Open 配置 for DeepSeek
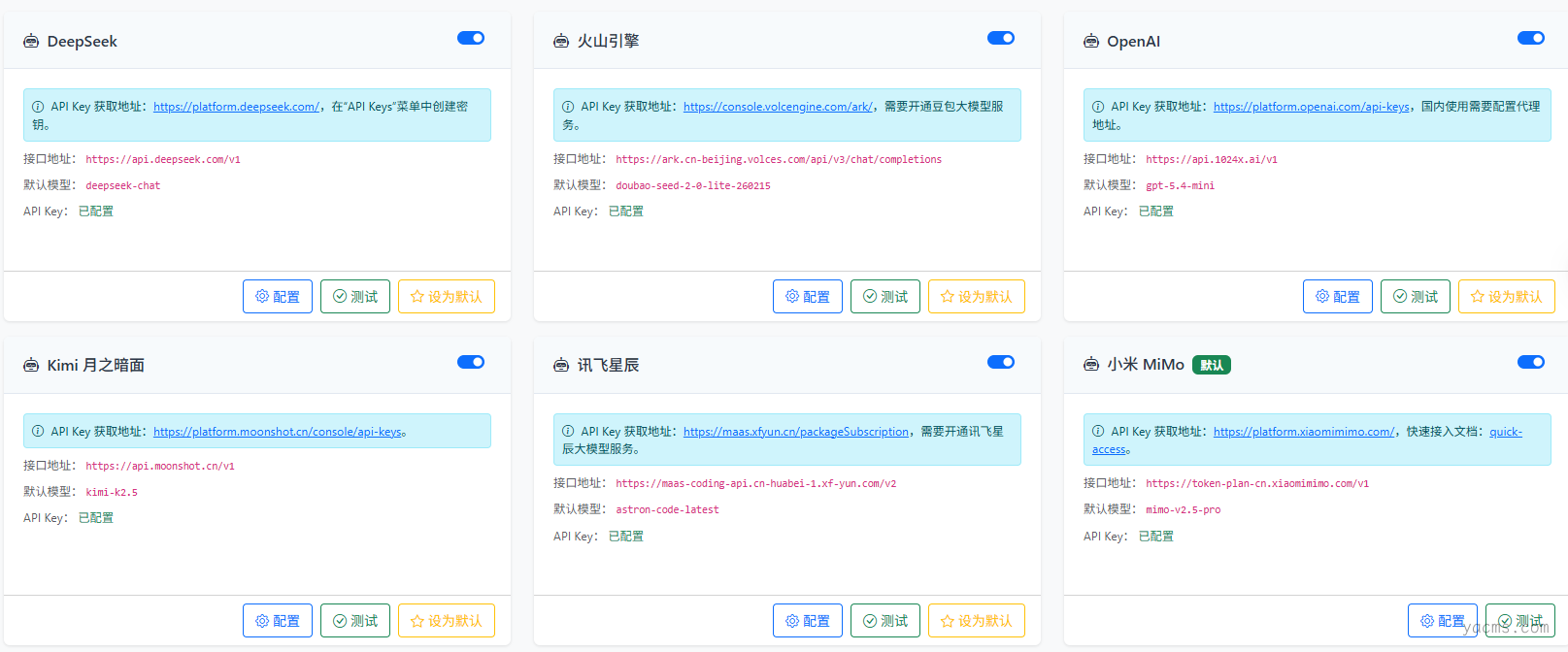The height and width of the screenshot is (652, 1568). pos(278,296)
